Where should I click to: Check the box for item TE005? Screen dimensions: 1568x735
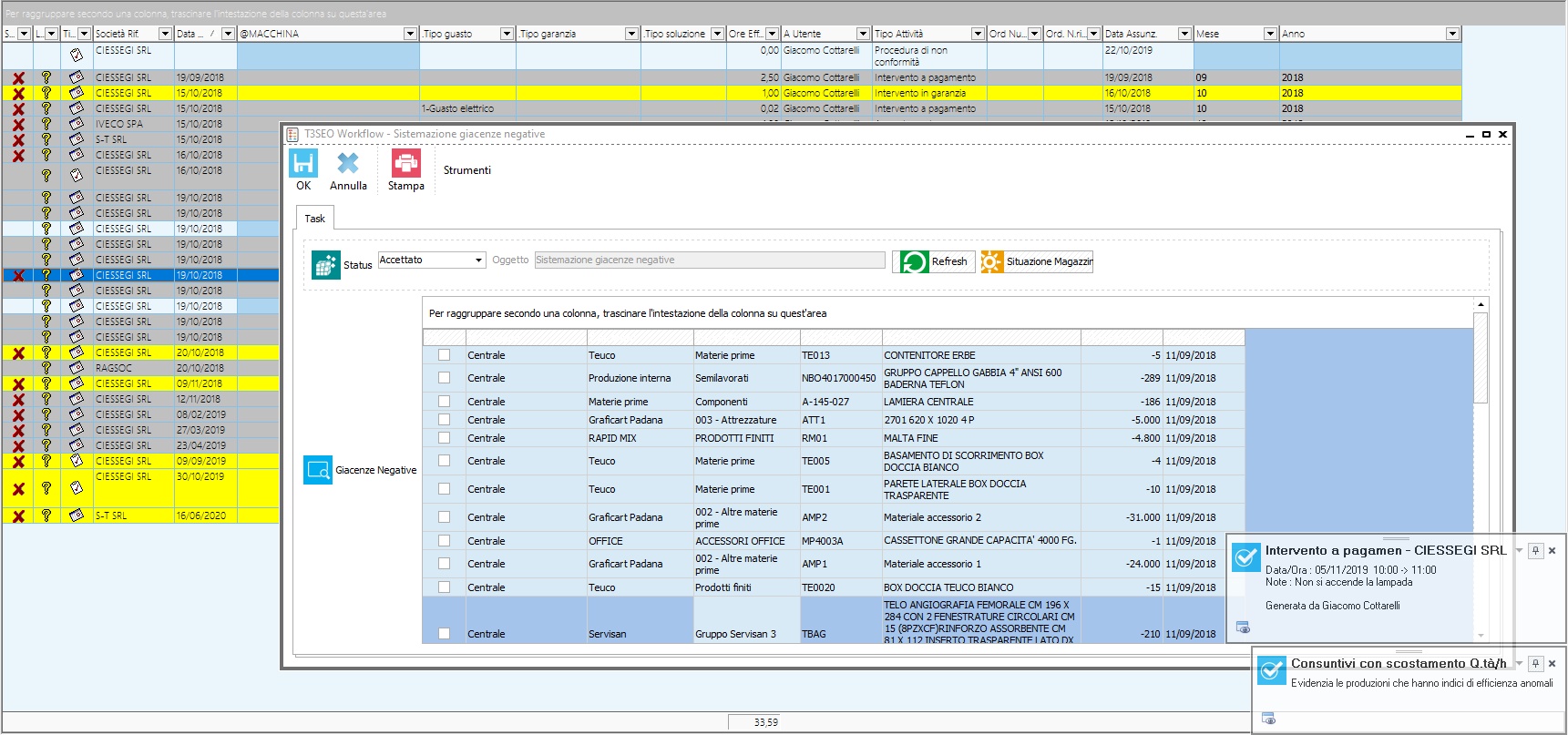point(444,461)
